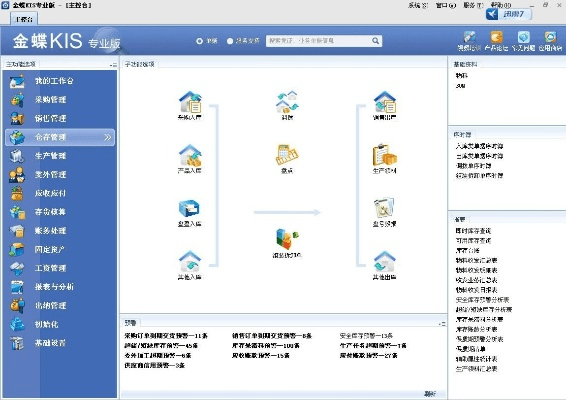Viewport: 566px width, 400px height.
Task: Open 入库类单据序时簿 link
Action: tap(479, 146)
